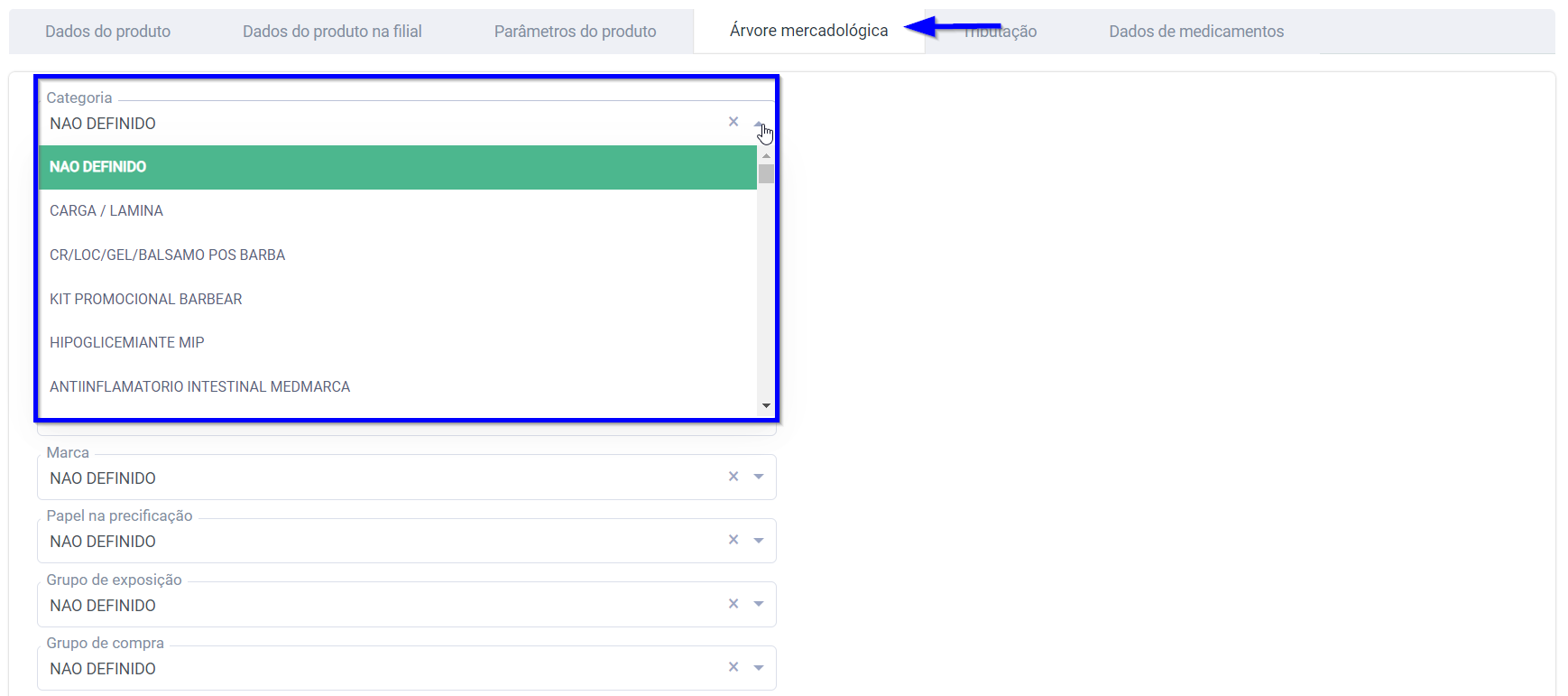The image size is (1568, 696).
Task: Choose HIPOGLICEMIANTE MIP option
Action: (398, 342)
